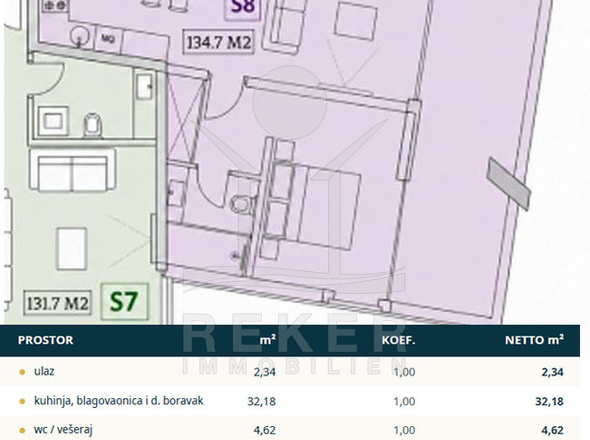Click the yellow bullet beside kuhinja row

pyautogui.click(x=22, y=401)
